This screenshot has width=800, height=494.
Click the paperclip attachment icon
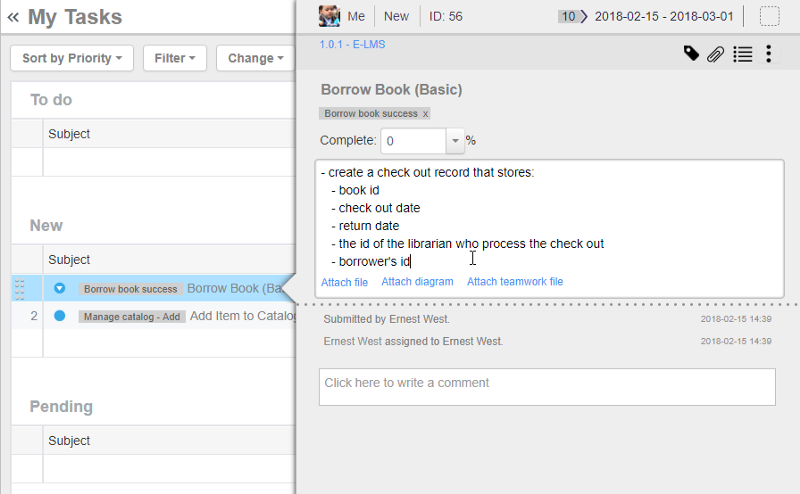pyautogui.click(x=715, y=54)
